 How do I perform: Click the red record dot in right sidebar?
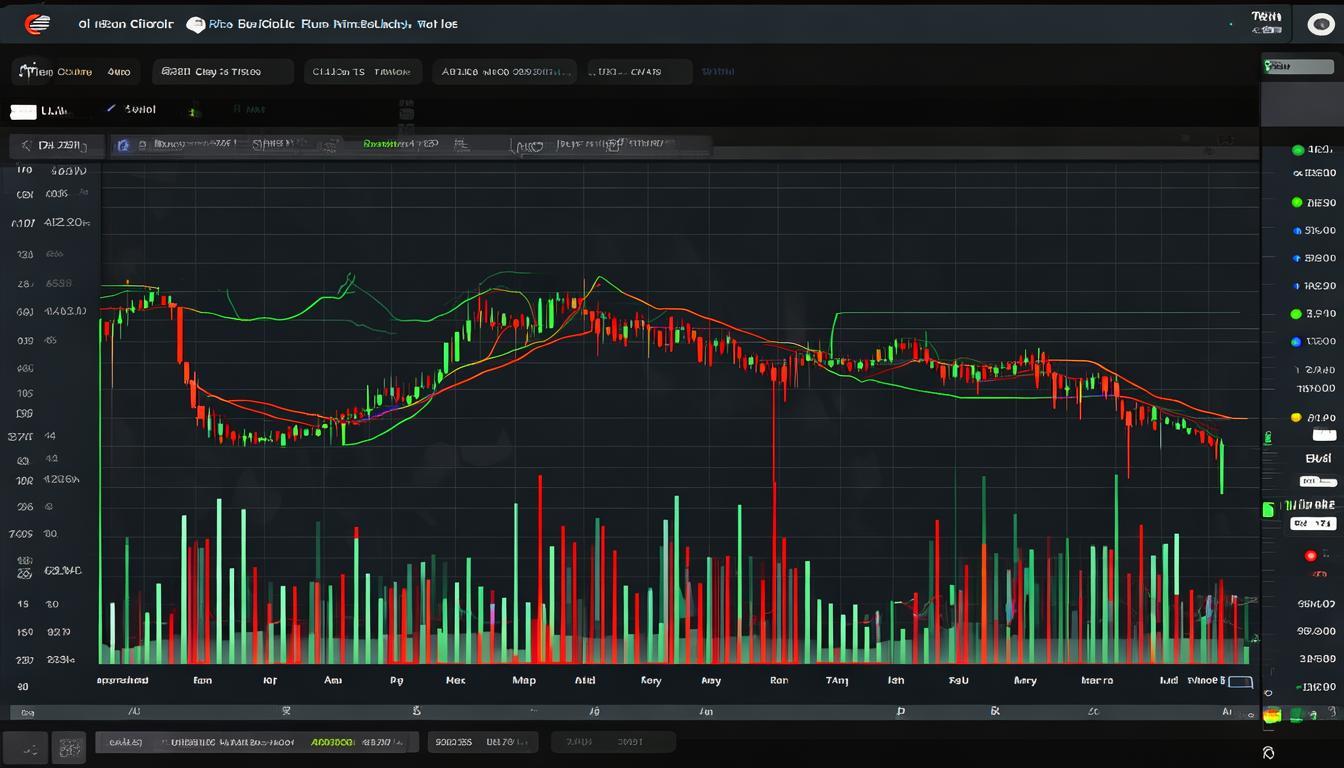coord(1310,555)
